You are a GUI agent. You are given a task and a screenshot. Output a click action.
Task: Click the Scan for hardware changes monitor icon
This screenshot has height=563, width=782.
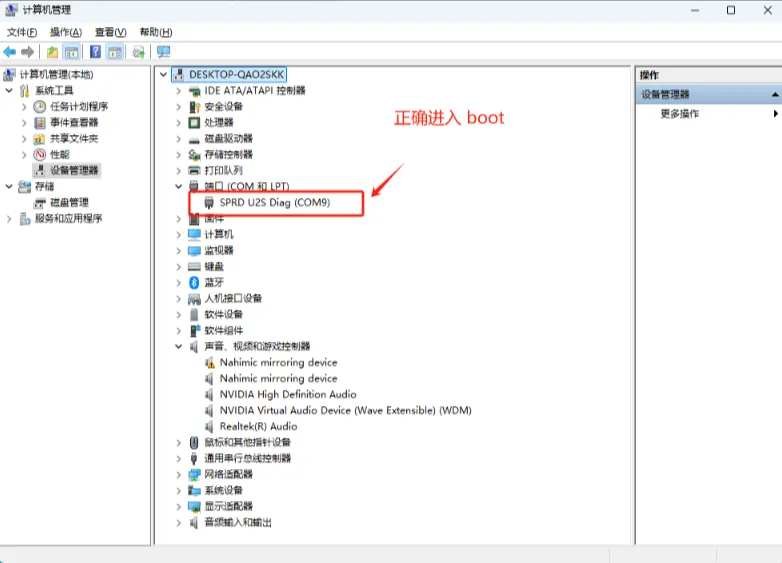point(164,52)
